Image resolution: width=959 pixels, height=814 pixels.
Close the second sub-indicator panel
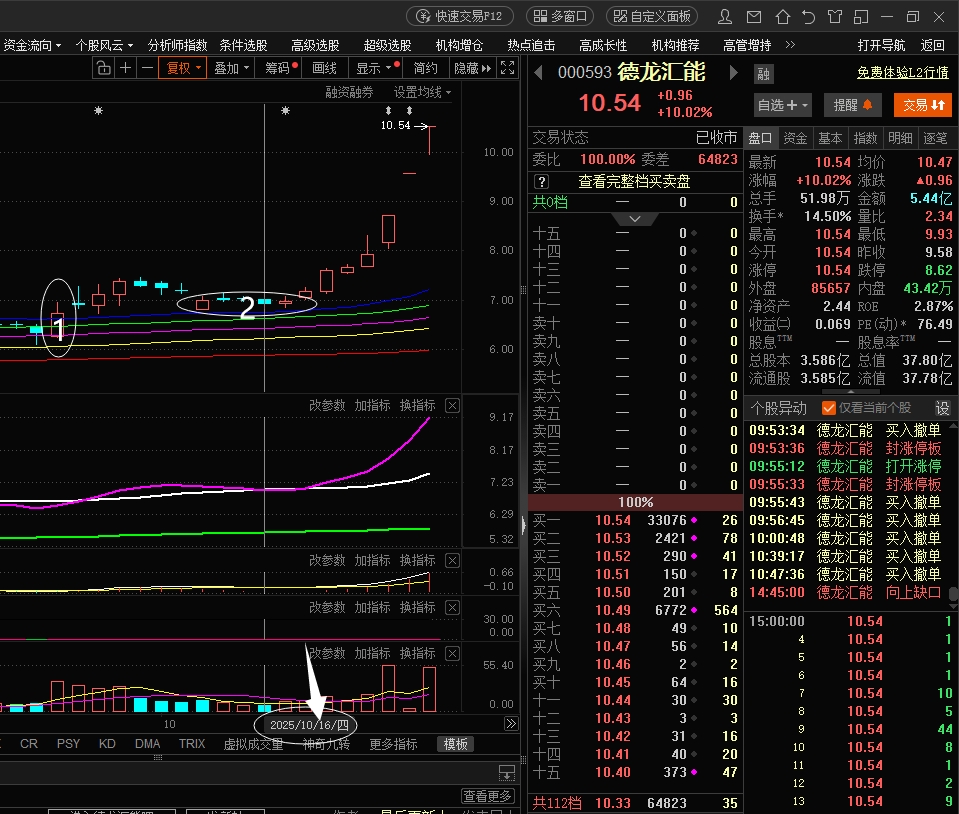coord(452,560)
